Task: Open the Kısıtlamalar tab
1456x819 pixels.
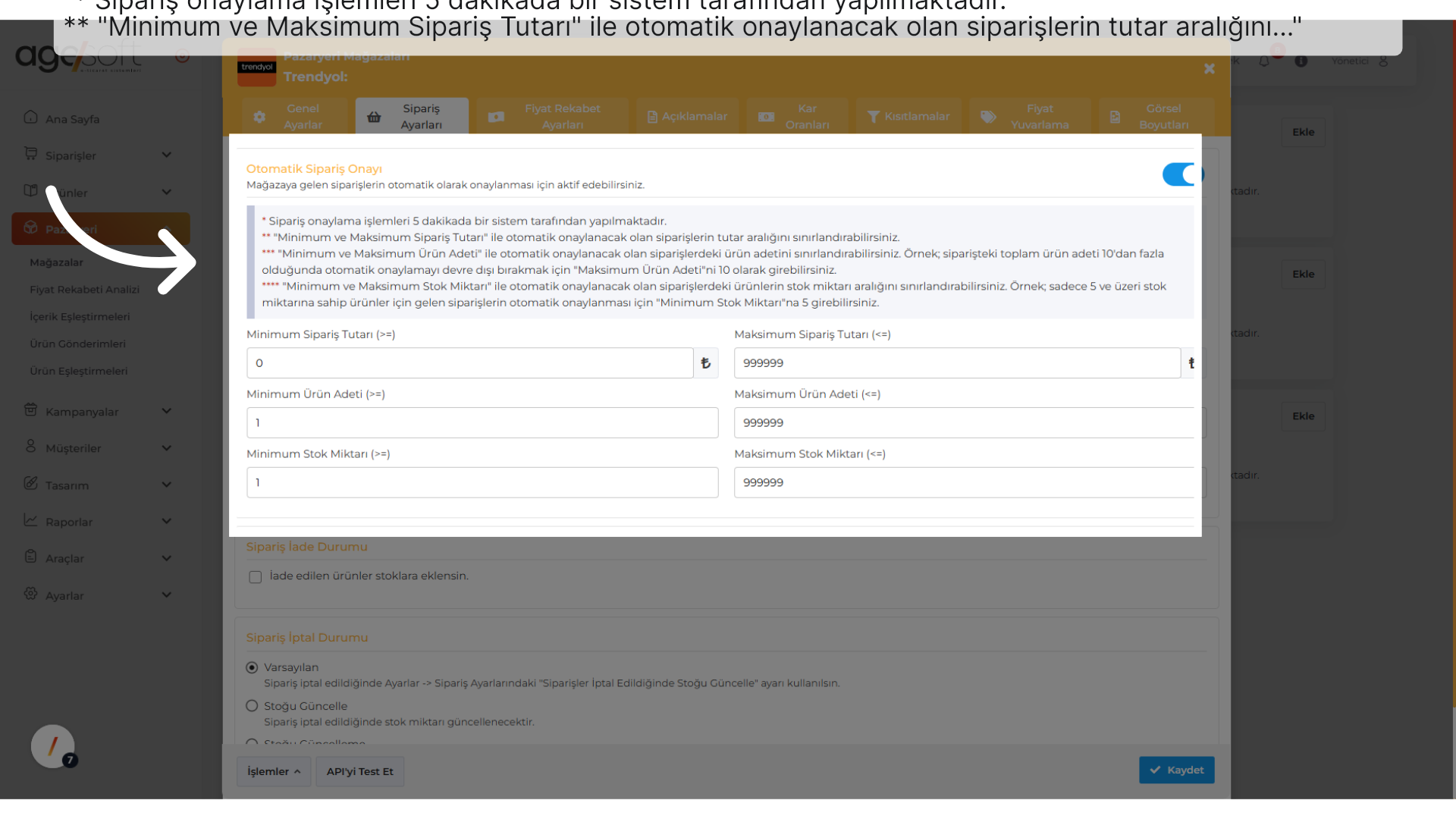Action: (x=908, y=117)
